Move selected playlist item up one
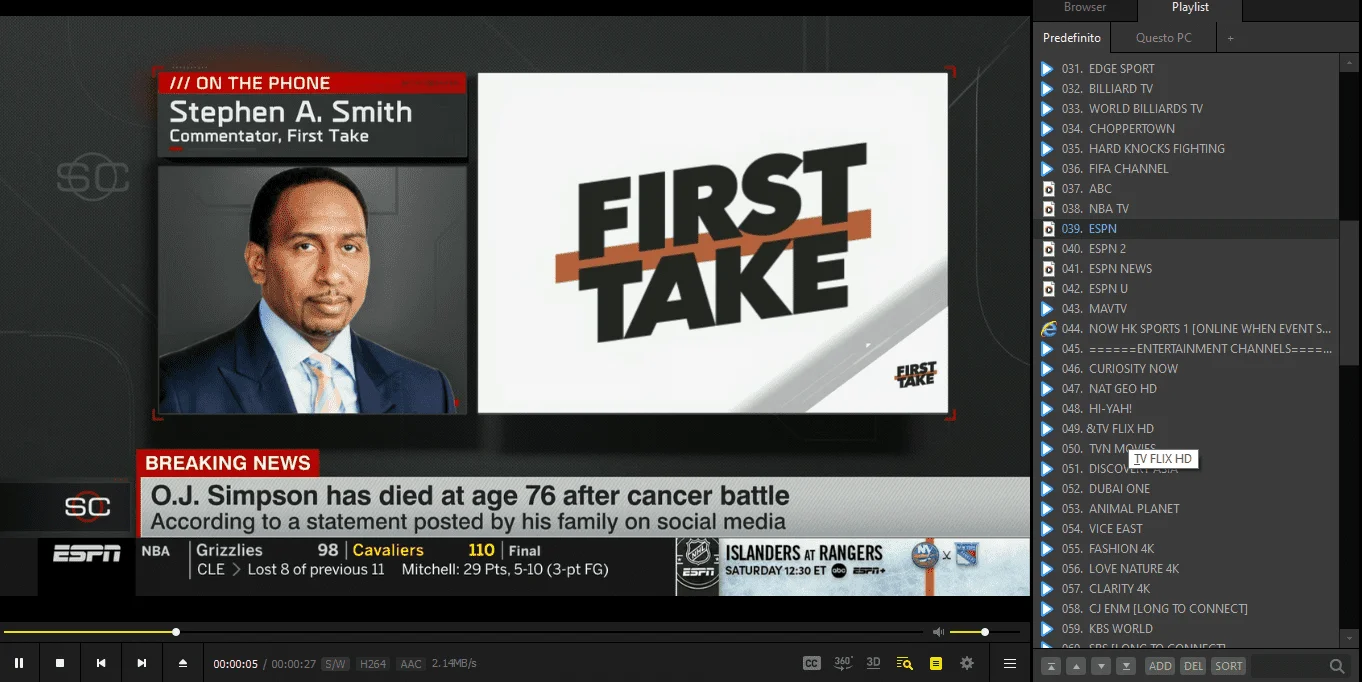1362x682 pixels. point(1076,666)
